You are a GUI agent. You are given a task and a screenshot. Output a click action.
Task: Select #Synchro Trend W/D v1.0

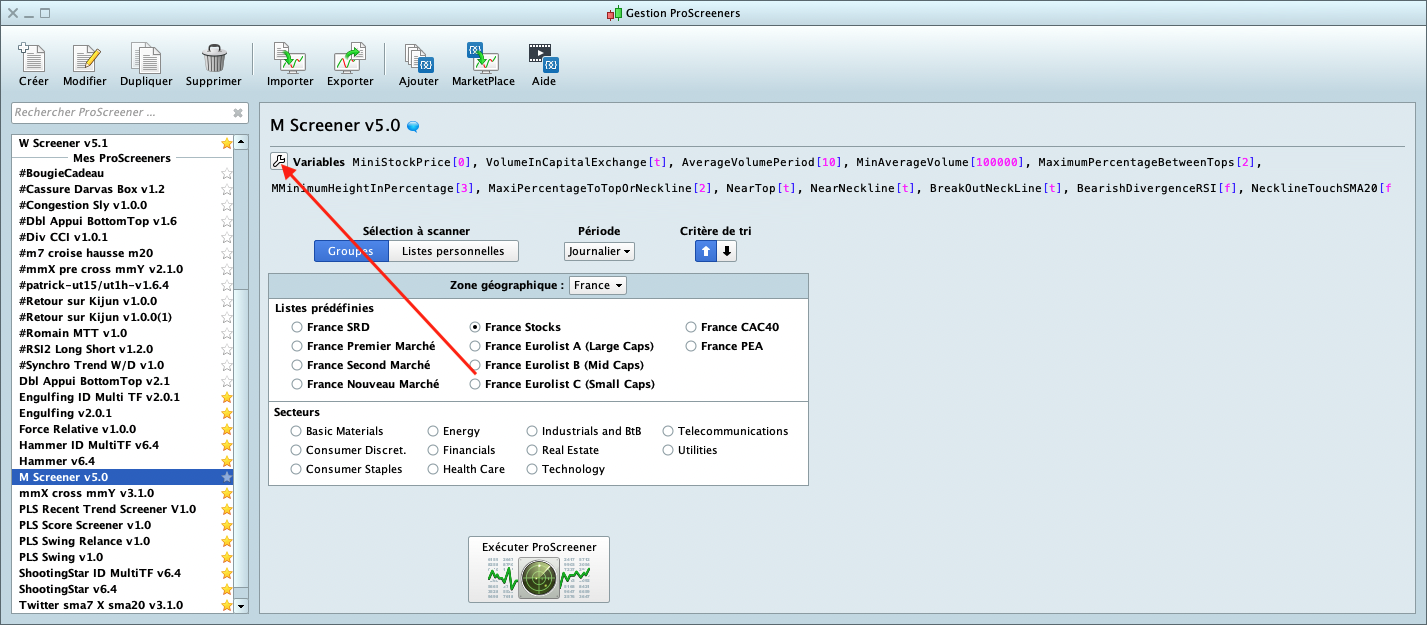click(123, 365)
